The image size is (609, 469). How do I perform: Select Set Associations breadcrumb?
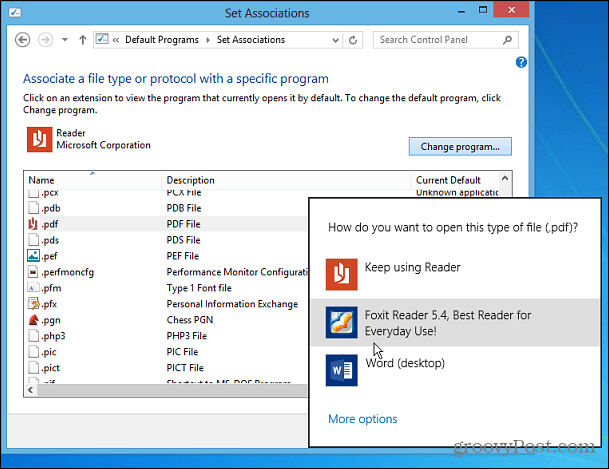[251, 40]
